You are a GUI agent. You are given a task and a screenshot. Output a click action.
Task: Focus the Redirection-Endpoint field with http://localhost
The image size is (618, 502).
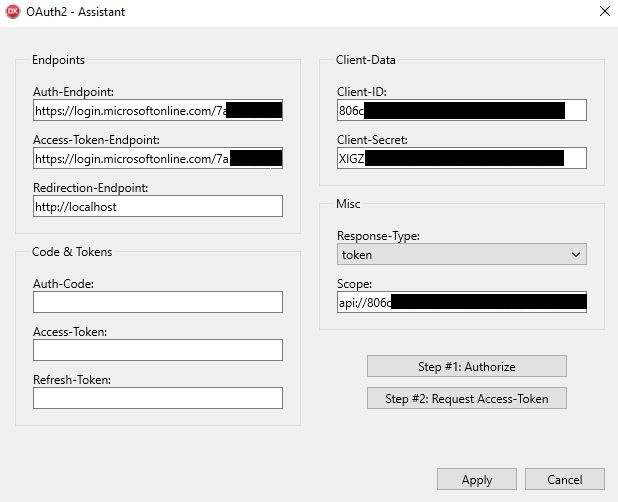point(158,206)
